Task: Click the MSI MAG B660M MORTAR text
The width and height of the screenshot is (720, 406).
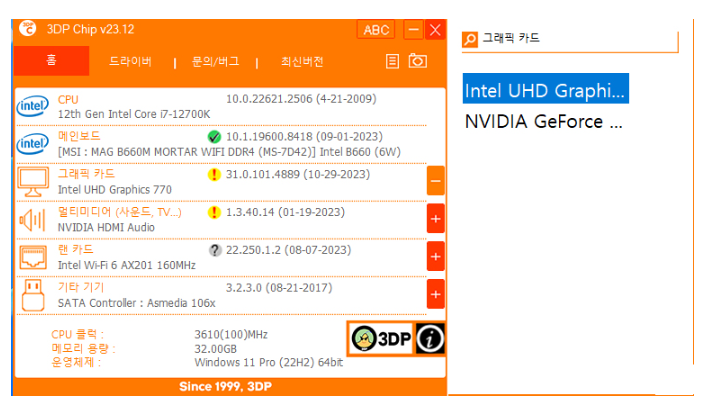Action: (x=229, y=152)
